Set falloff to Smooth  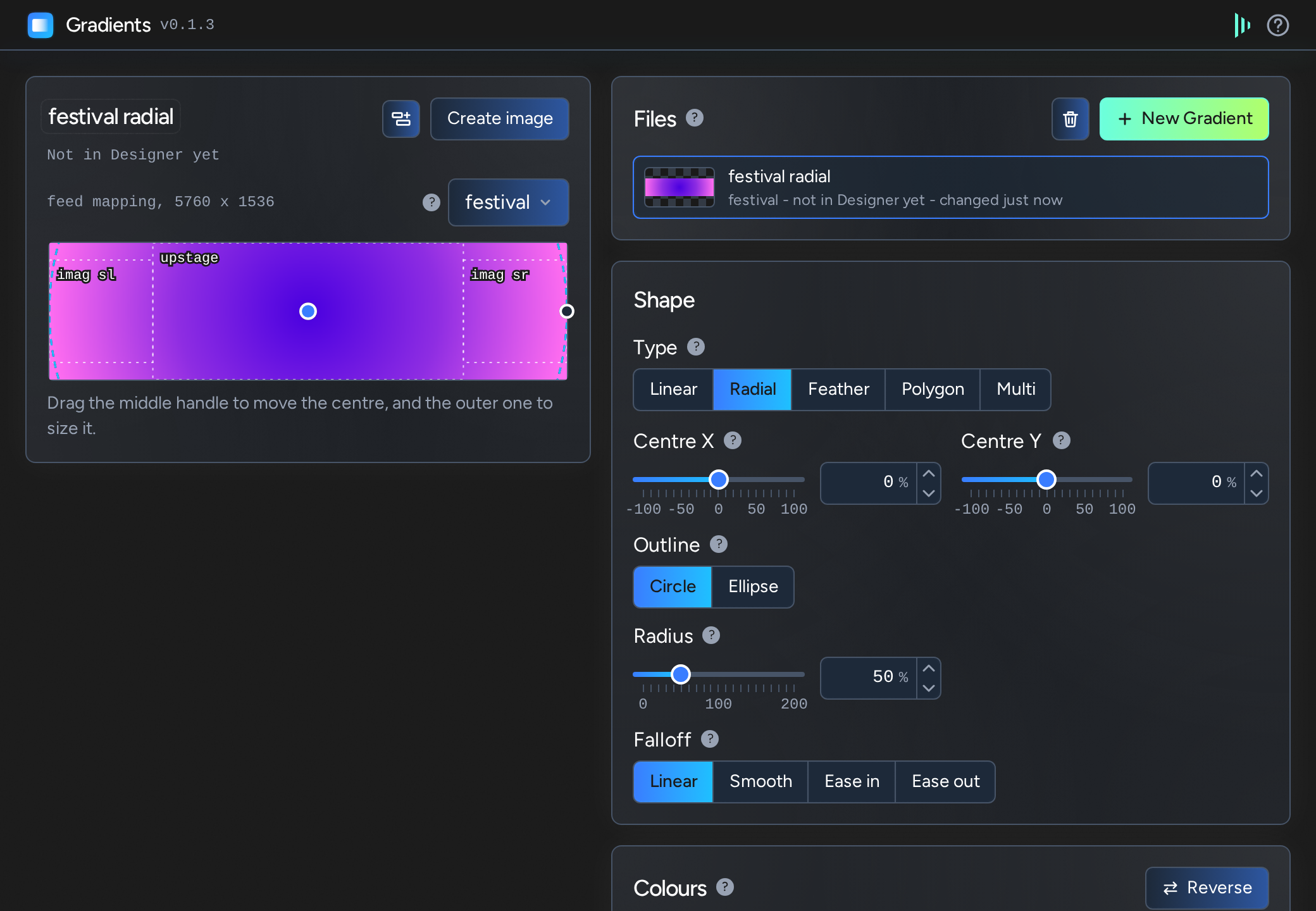[x=760, y=781]
